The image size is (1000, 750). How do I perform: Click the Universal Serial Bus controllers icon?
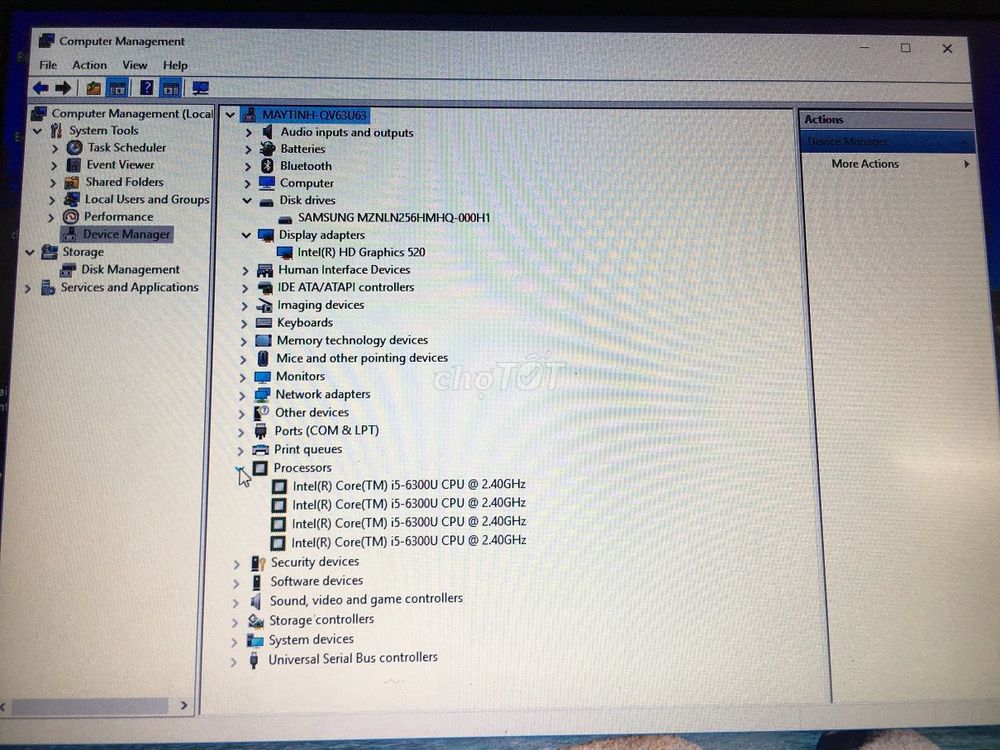pos(254,660)
